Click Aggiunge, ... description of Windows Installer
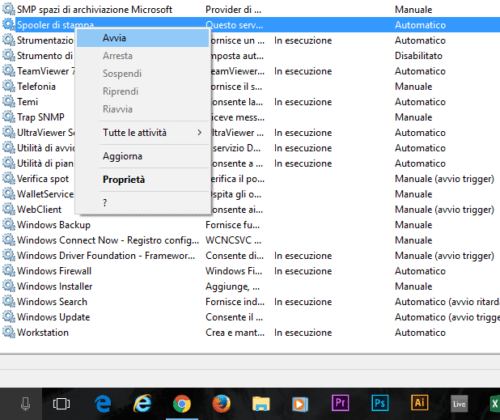 232,286
